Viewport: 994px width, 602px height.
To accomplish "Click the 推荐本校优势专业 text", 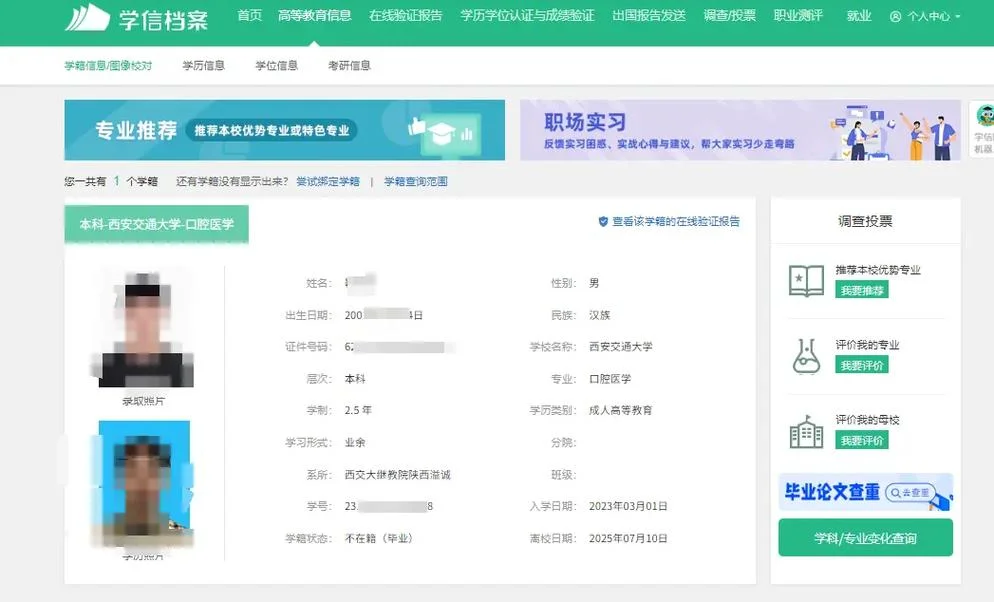I will (x=878, y=270).
